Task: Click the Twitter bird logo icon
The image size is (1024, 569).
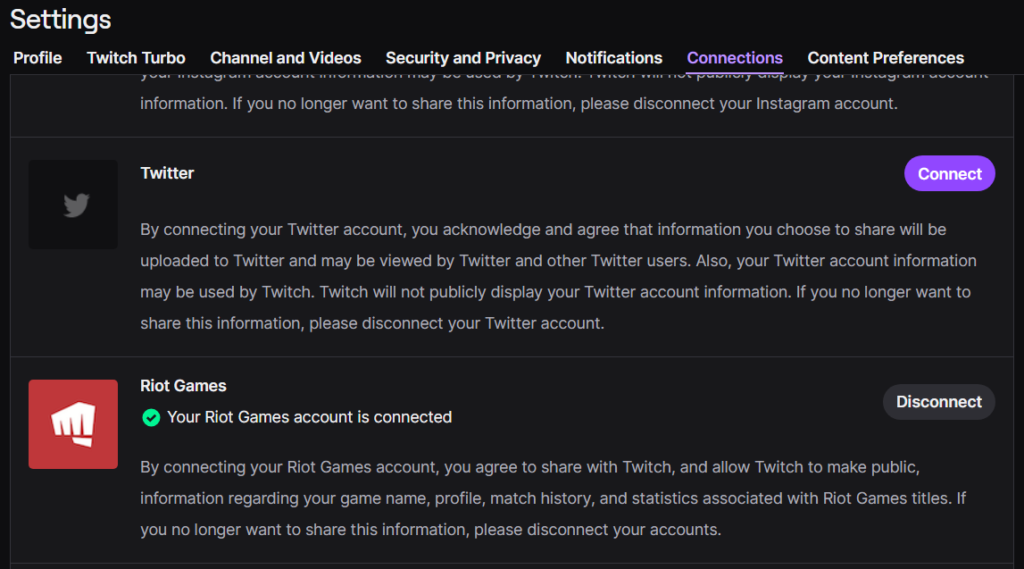Action: pyautogui.click(x=74, y=205)
